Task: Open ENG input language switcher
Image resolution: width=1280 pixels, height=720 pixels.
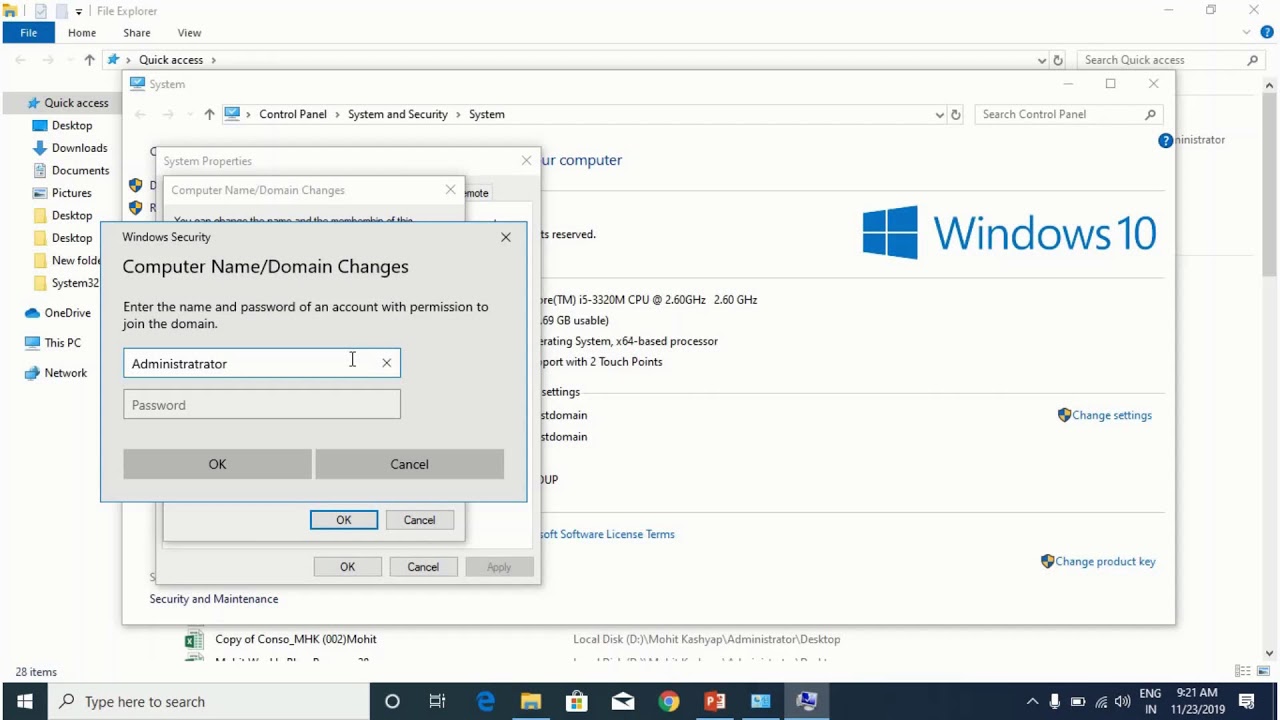Action: pyautogui.click(x=1150, y=701)
